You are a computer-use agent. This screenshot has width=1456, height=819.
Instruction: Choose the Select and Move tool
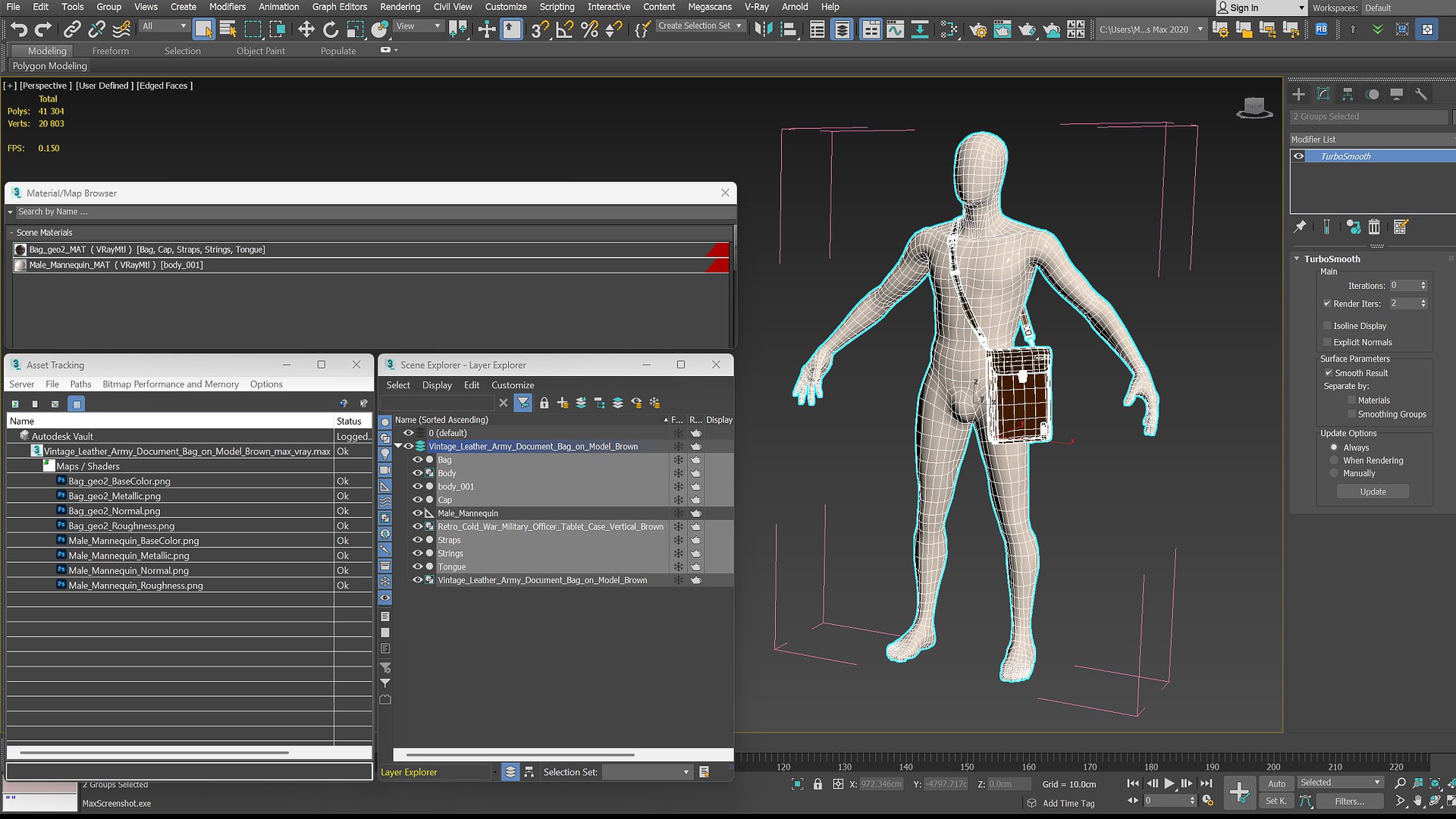[306, 29]
